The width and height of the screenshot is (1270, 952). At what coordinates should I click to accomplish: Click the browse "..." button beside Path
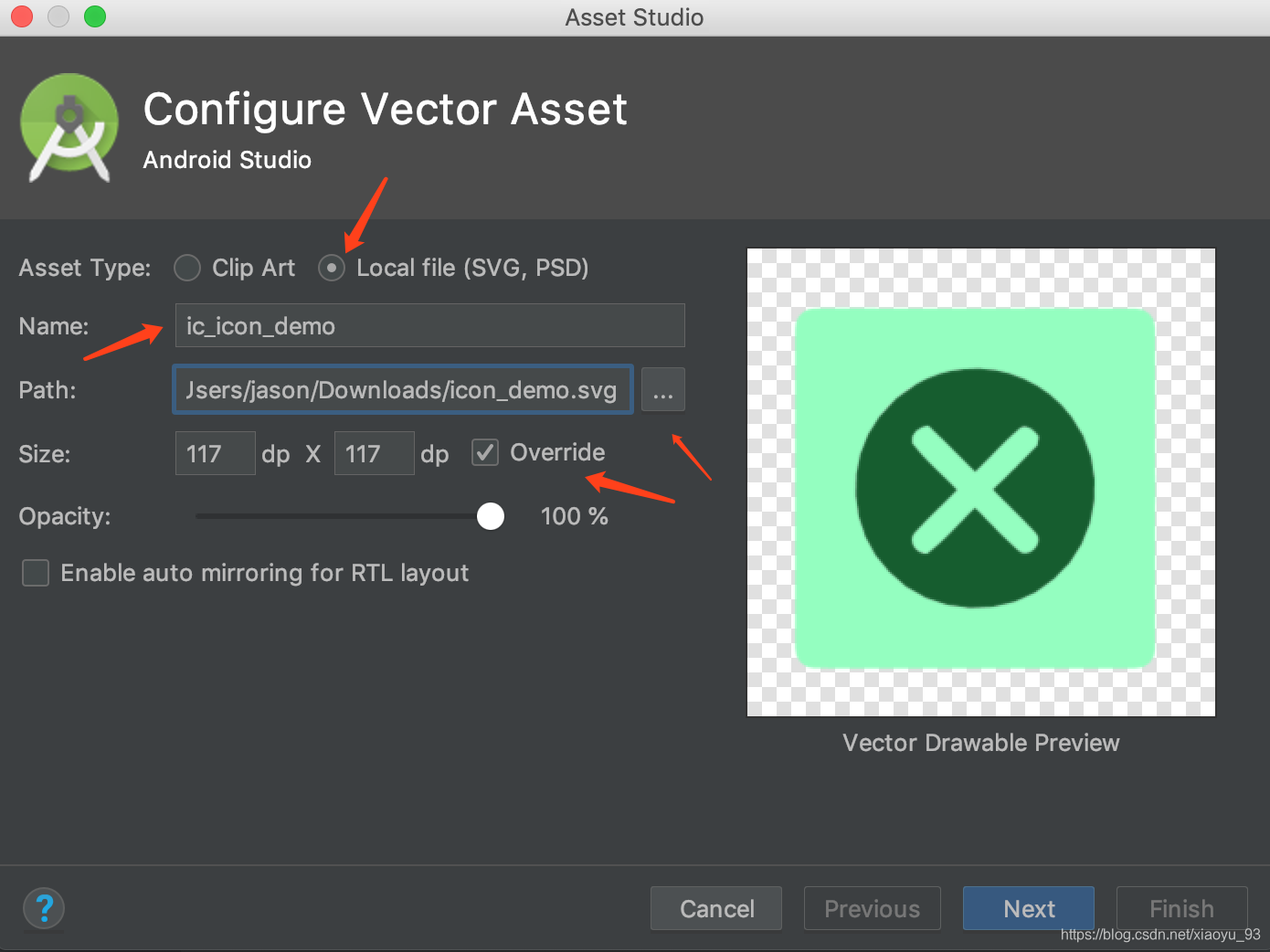(662, 389)
